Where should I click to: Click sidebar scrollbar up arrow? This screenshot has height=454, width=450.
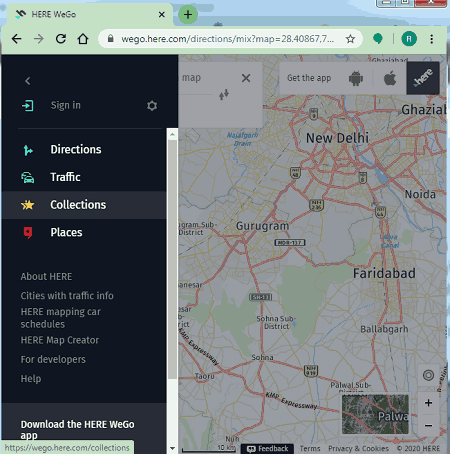pos(172,135)
